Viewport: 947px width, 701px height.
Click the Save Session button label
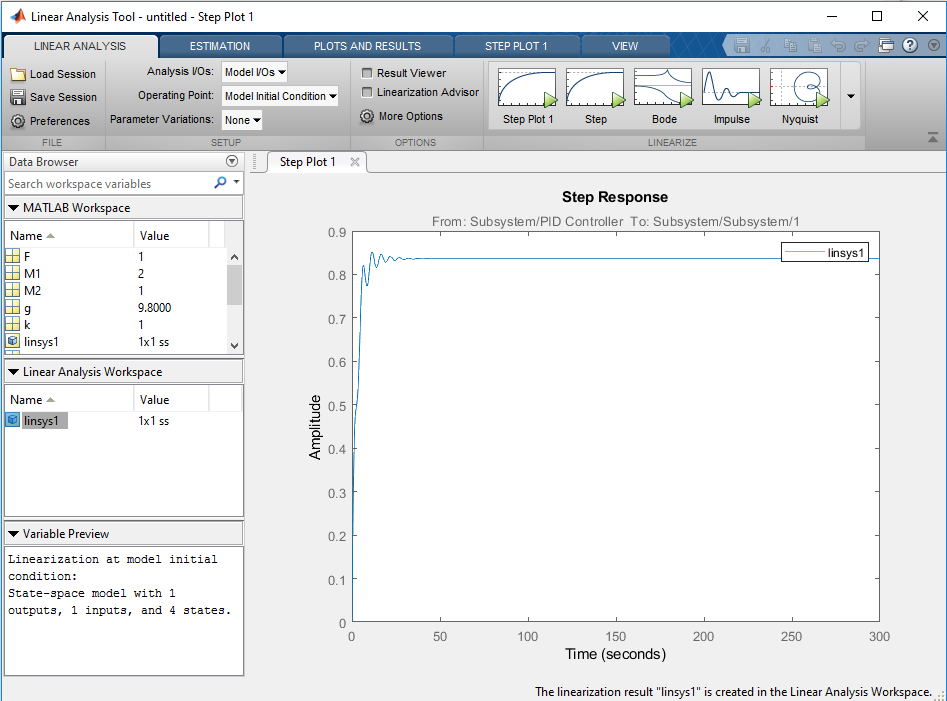point(63,97)
